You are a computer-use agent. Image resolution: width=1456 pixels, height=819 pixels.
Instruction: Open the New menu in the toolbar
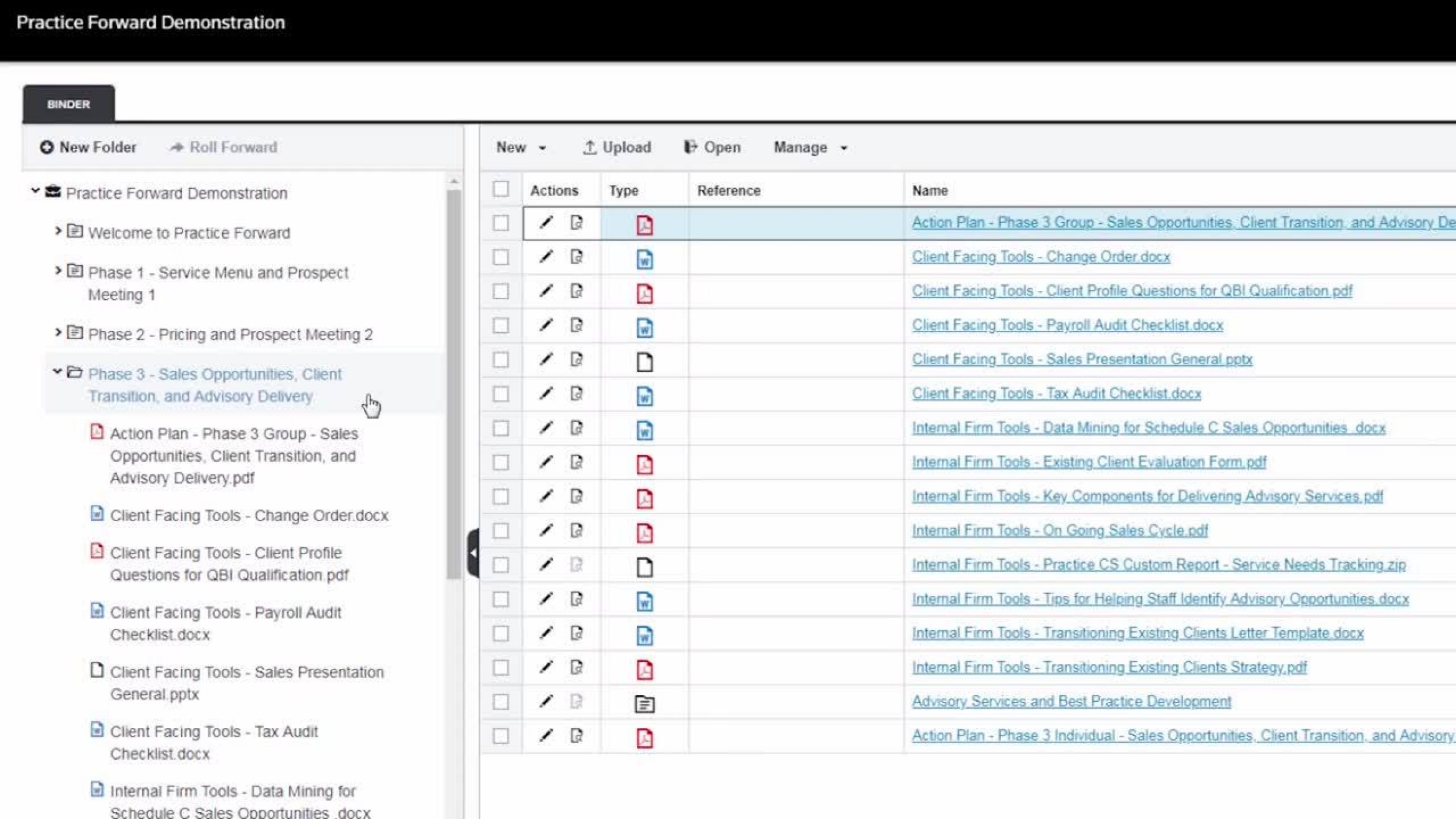(x=519, y=148)
